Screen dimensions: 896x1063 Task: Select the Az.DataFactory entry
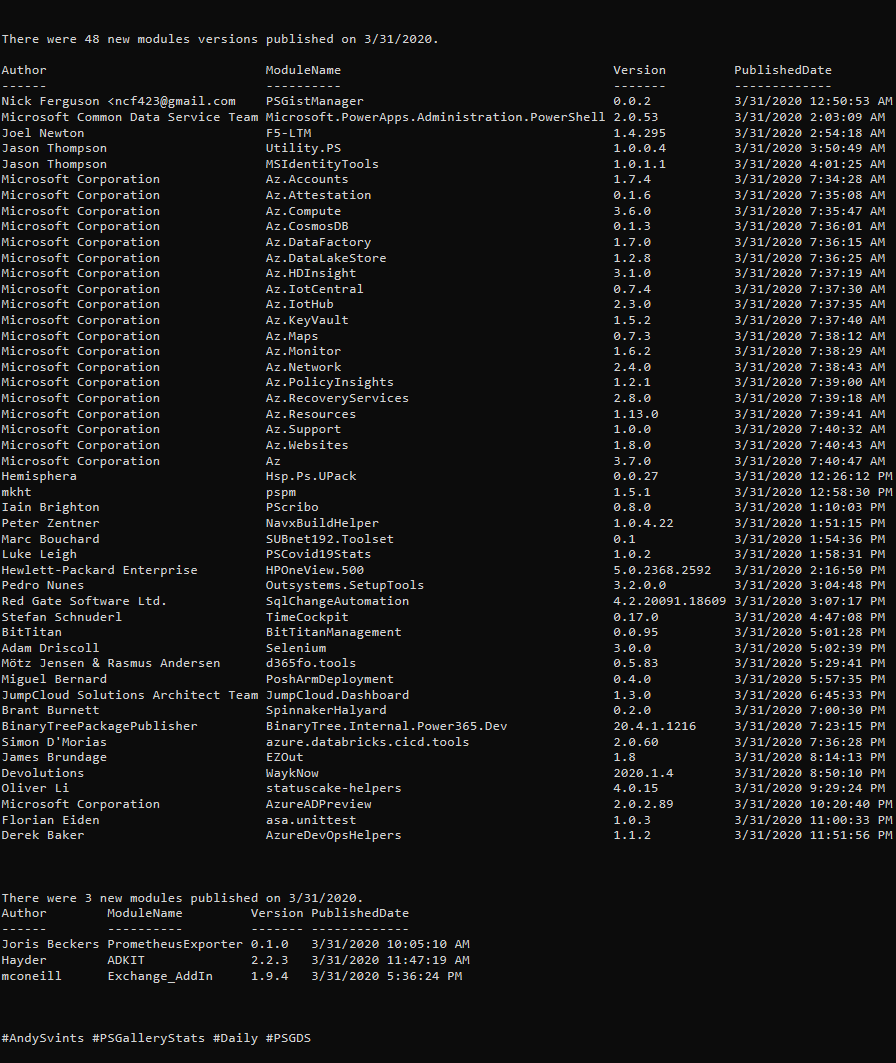[x=319, y=242]
